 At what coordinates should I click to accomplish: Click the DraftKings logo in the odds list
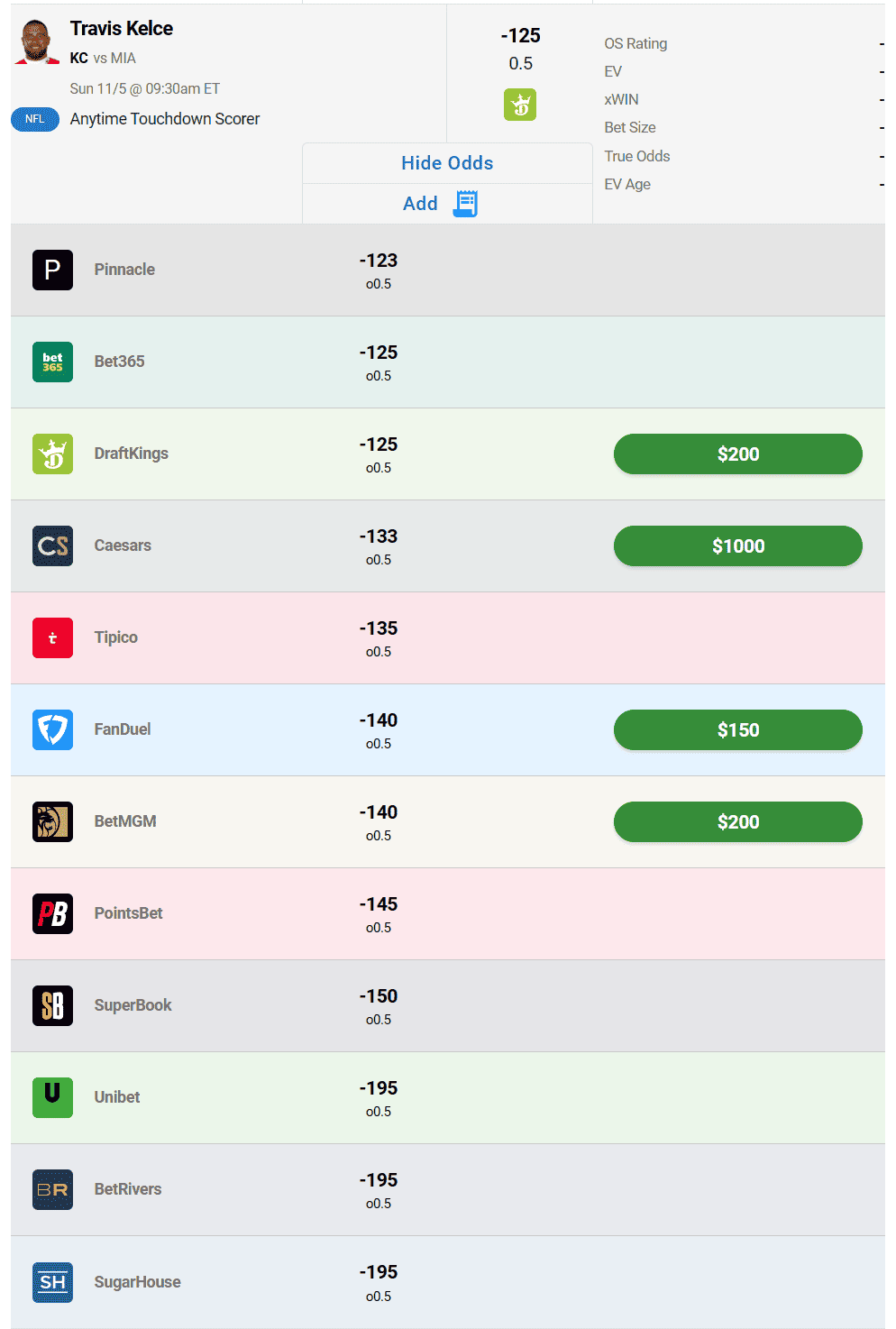[x=52, y=454]
